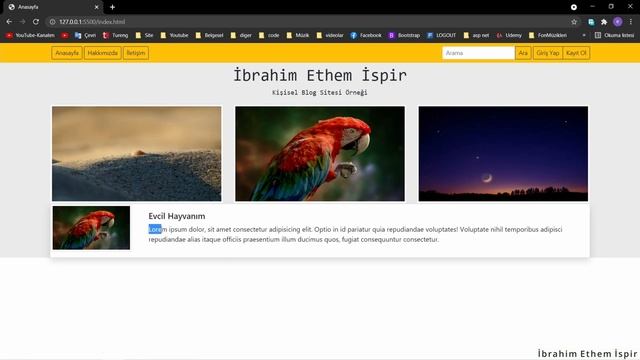
Task: Open the code bookmark folder
Action: [269, 36]
